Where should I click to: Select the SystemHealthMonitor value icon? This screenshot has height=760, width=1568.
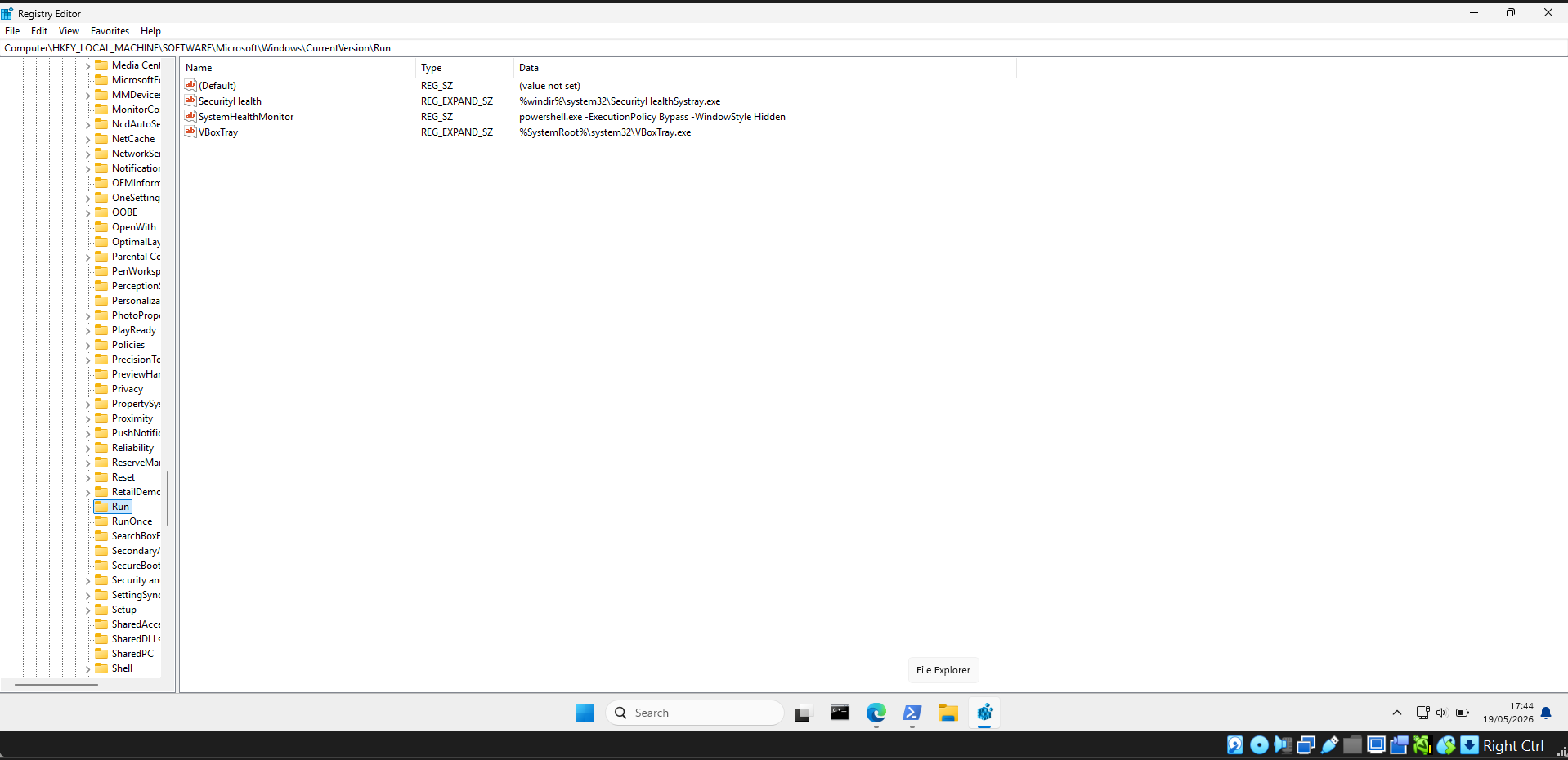pyautogui.click(x=190, y=116)
